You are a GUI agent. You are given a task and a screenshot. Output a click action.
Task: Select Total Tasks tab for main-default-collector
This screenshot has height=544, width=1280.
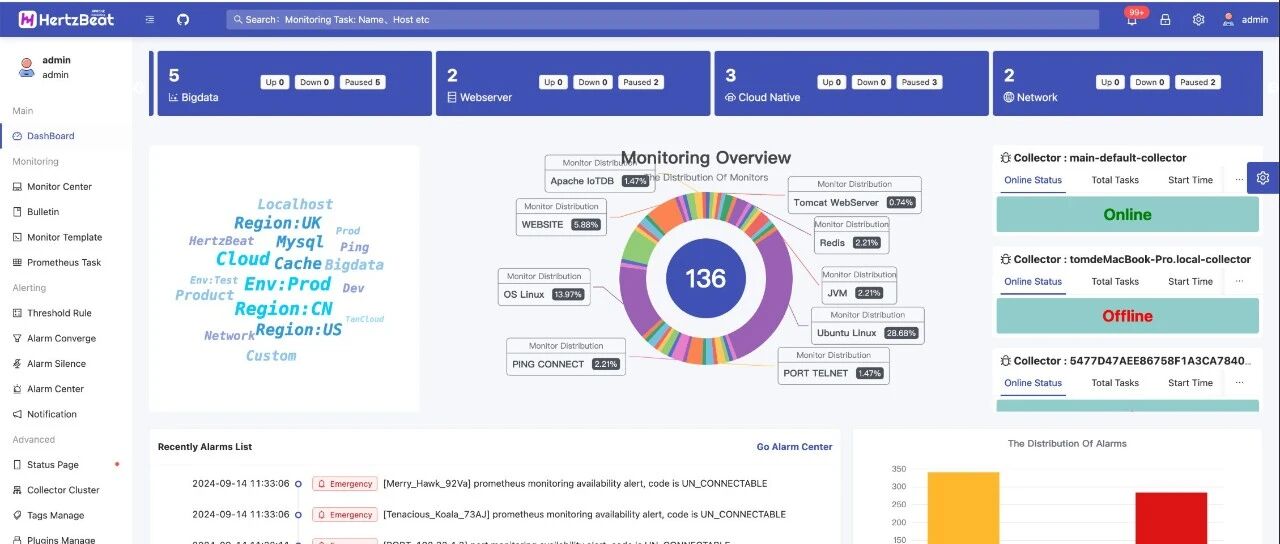pyautogui.click(x=1115, y=180)
